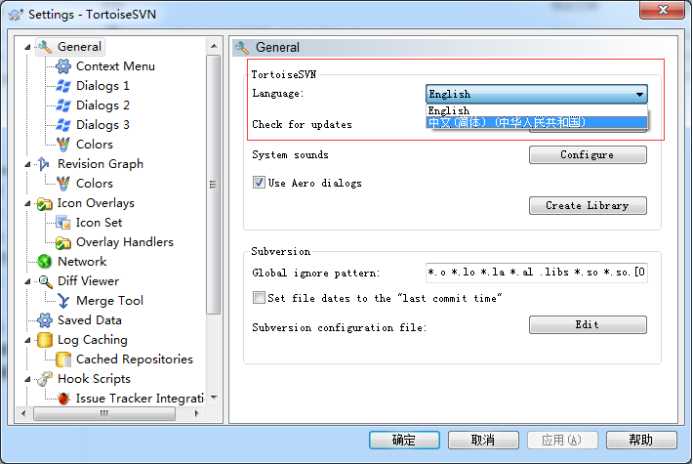Click the Merge Tool icon
693x464 pixels.
[x=63, y=301]
